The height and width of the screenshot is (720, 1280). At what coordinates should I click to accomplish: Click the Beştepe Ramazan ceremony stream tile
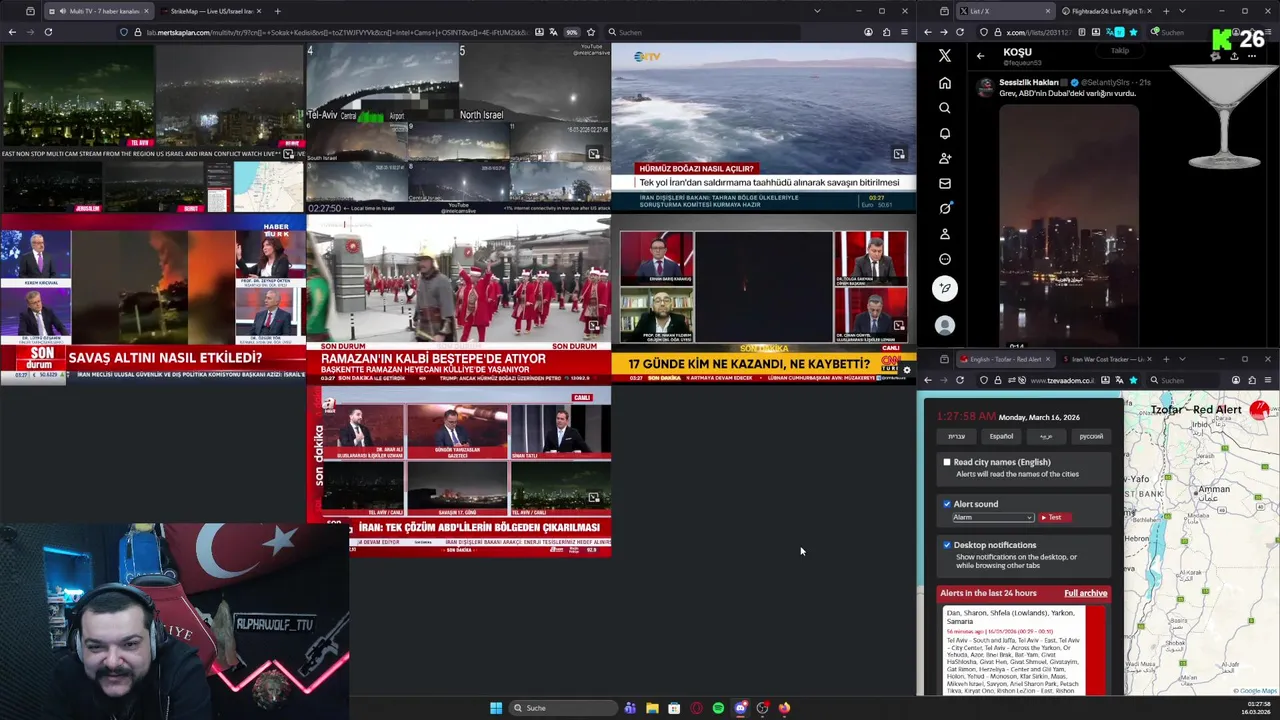(x=459, y=300)
